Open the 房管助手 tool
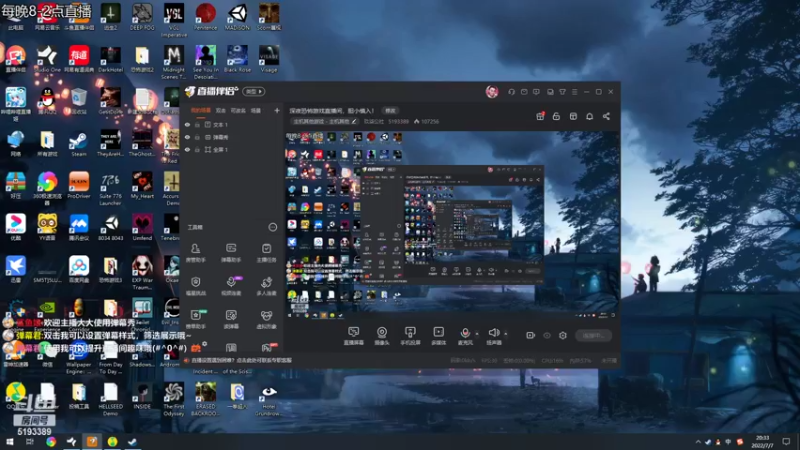 (x=195, y=253)
